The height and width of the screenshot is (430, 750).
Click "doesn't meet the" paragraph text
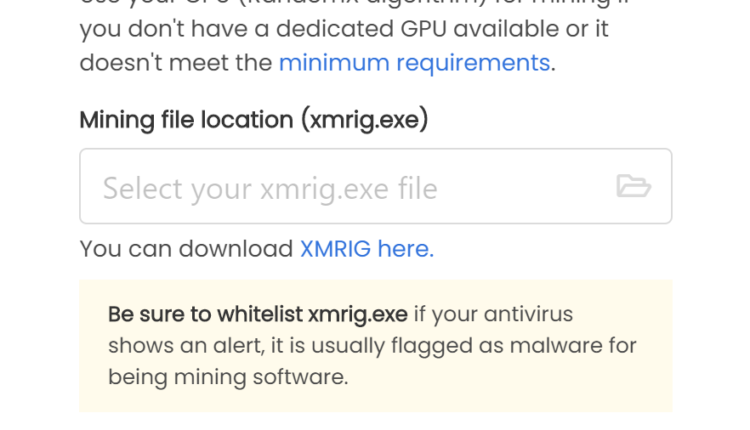point(175,63)
